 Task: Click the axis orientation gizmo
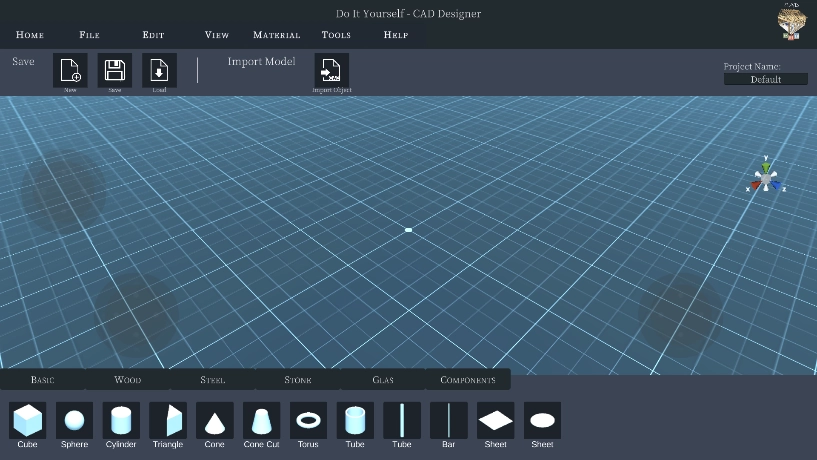pyautogui.click(x=766, y=177)
